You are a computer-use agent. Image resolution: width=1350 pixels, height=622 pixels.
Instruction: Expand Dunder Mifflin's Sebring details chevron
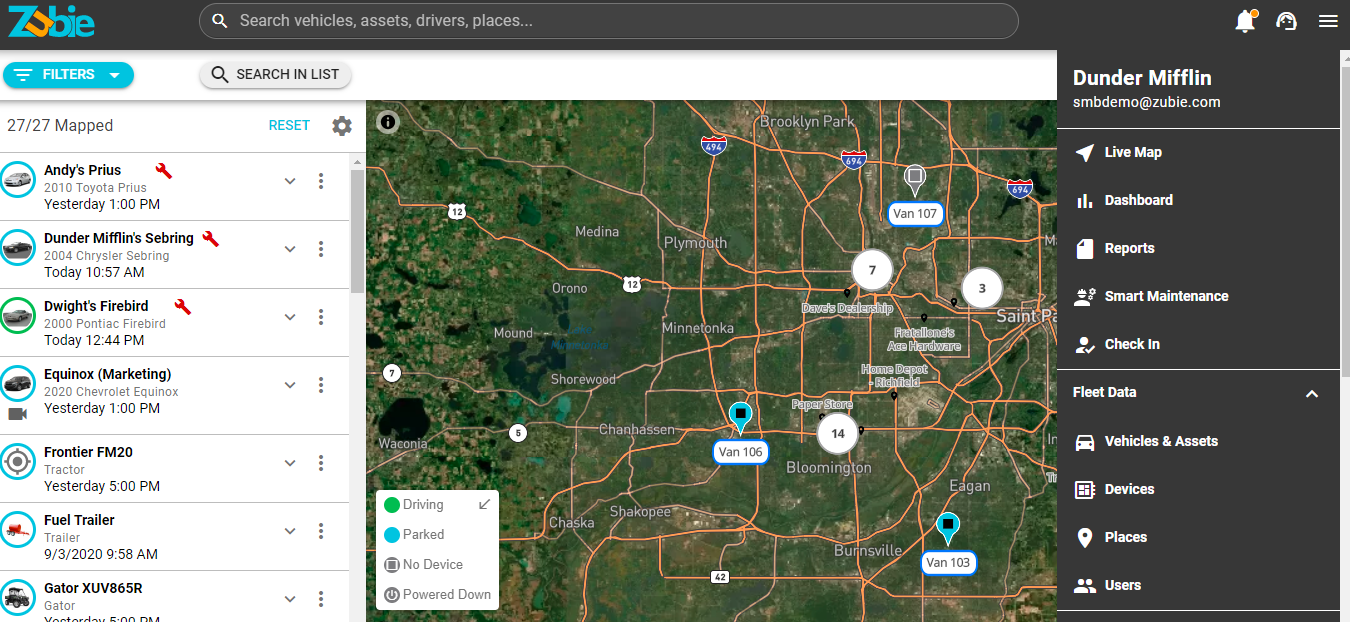click(x=290, y=249)
